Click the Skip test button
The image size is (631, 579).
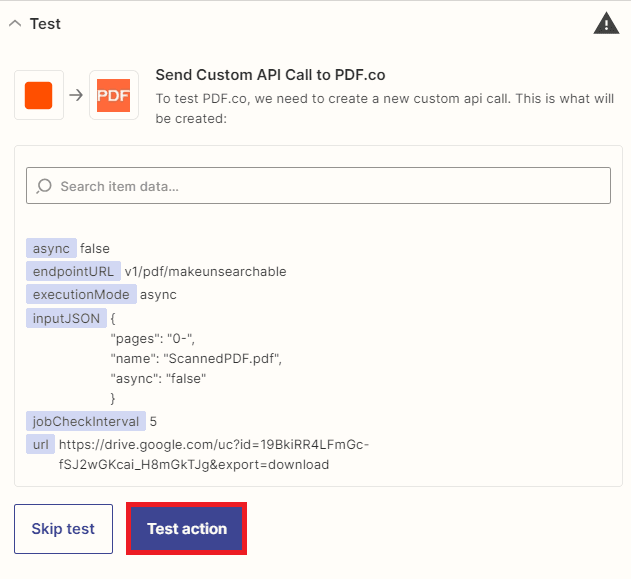coord(63,529)
